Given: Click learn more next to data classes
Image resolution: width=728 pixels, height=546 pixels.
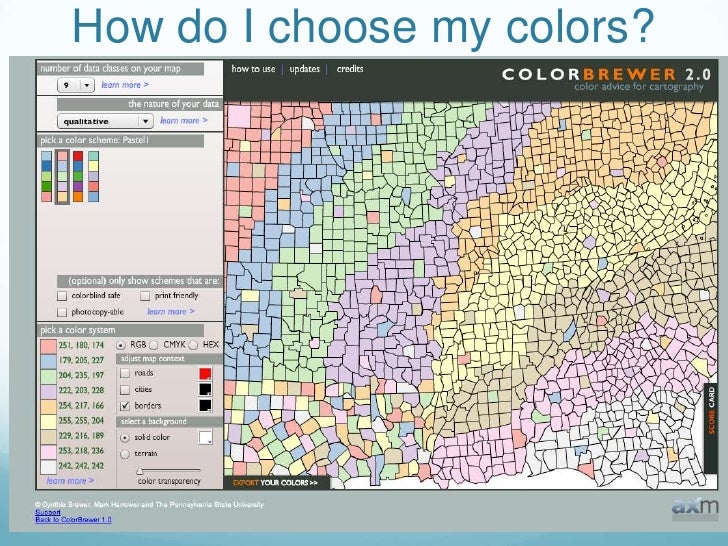Looking at the screenshot, I should 125,85.
